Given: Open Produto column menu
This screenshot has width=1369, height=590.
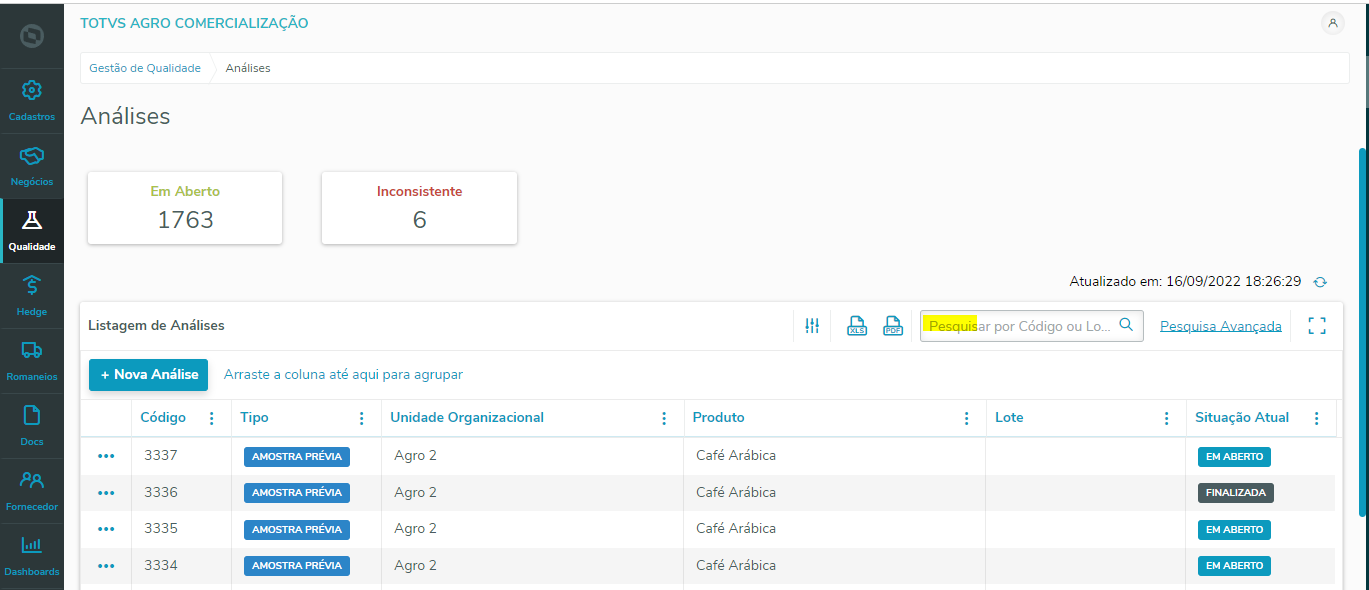Looking at the screenshot, I should [966, 418].
